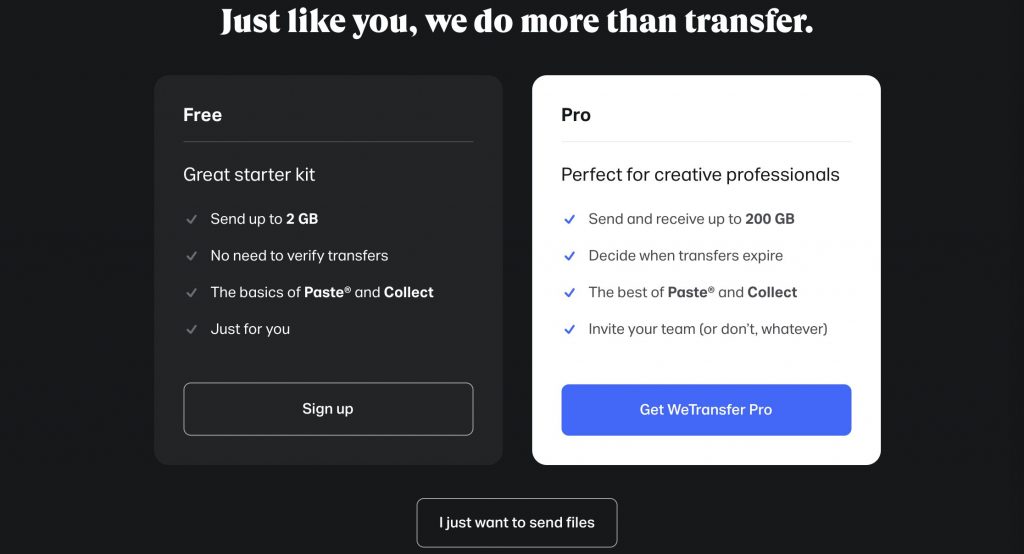Click the Pro plan title

[x=576, y=115]
